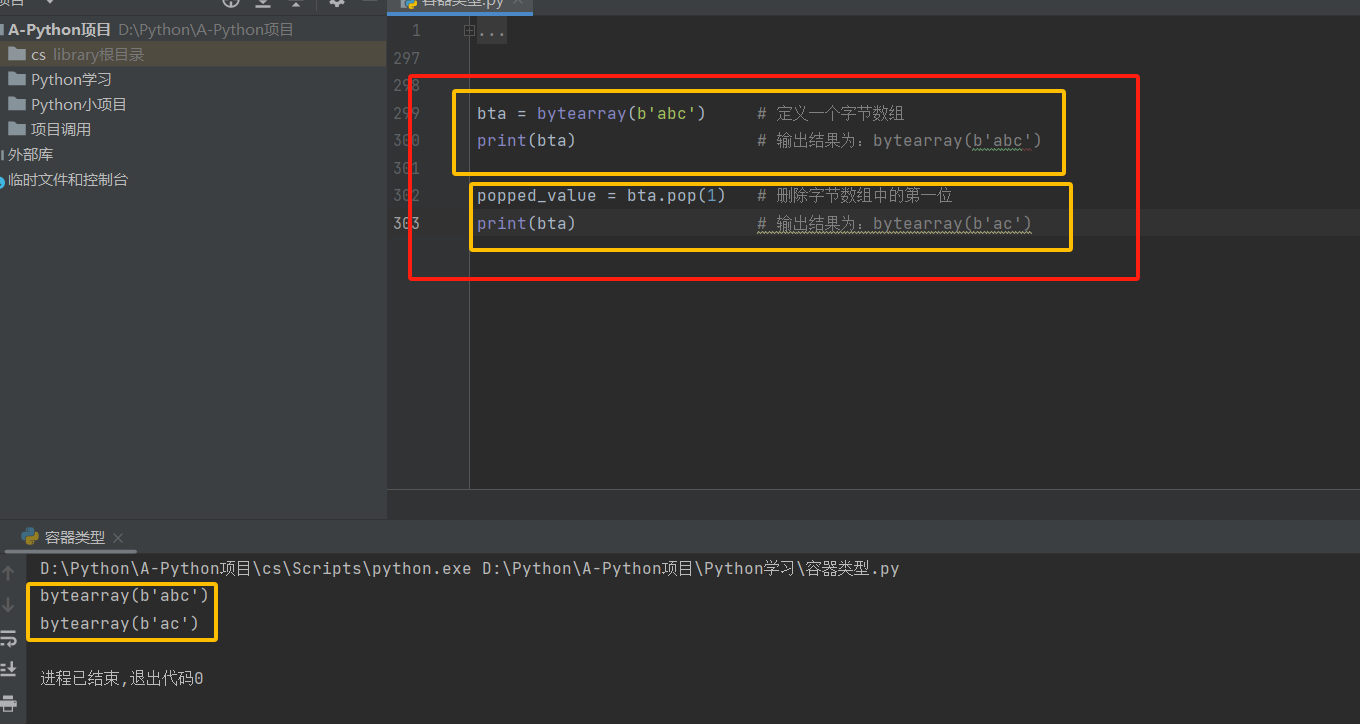1360x724 pixels.
Task: Click the down arrow in run console
Action: click(9, 605)
